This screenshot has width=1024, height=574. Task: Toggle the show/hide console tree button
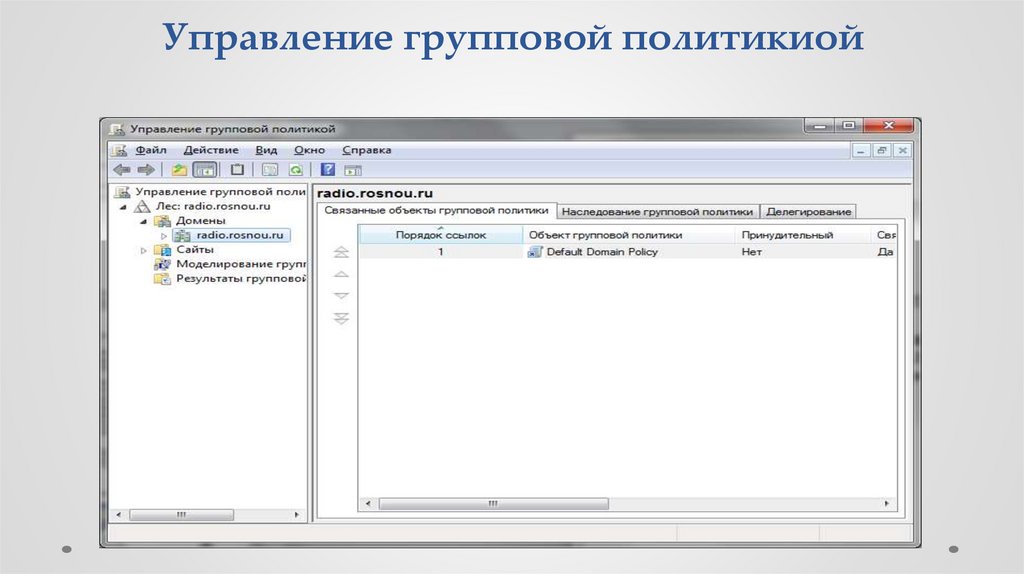point(204,170)
